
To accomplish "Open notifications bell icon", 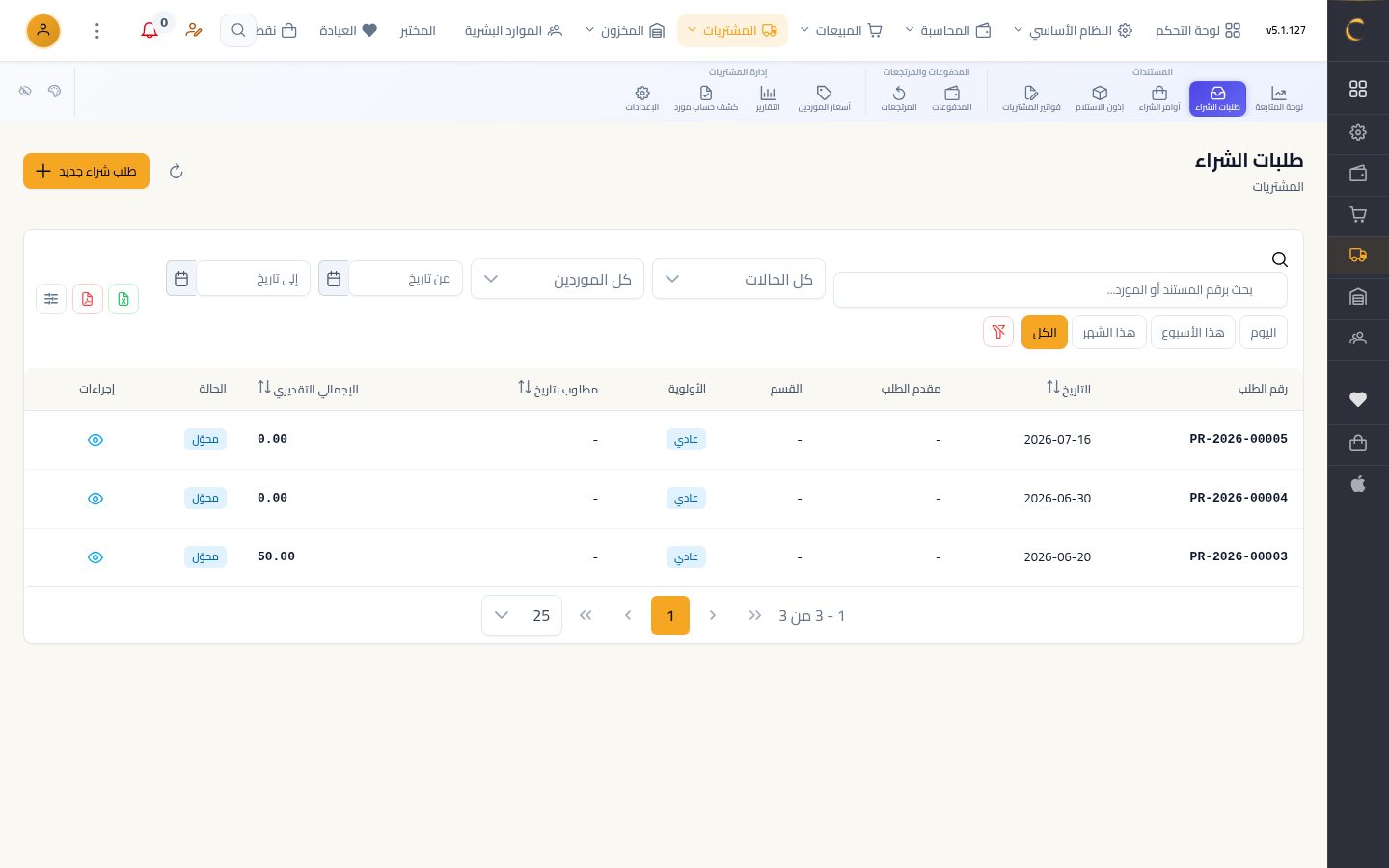I will 150,31.
